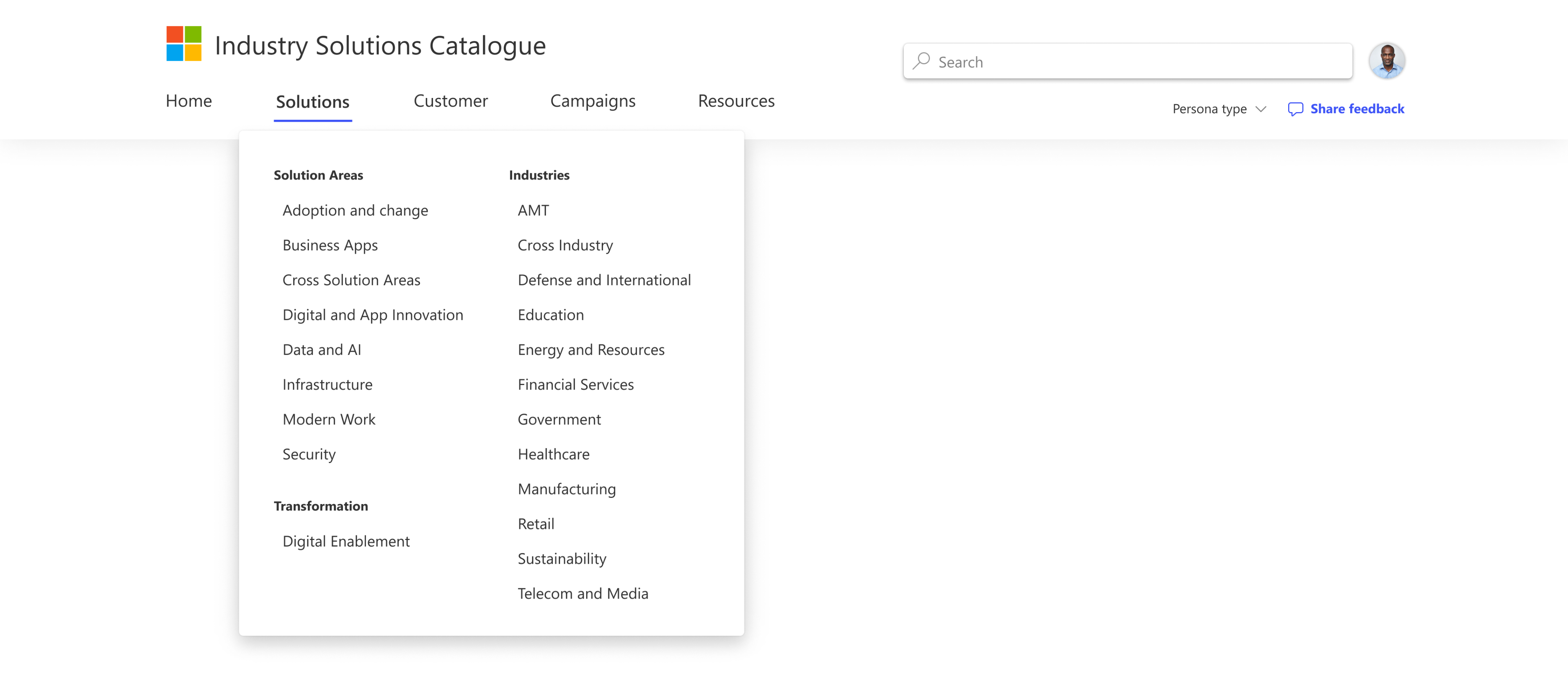Click the Microsoft logo icon
The width and height of the screenshot is (1568, 674).
(x=184, y=44)
